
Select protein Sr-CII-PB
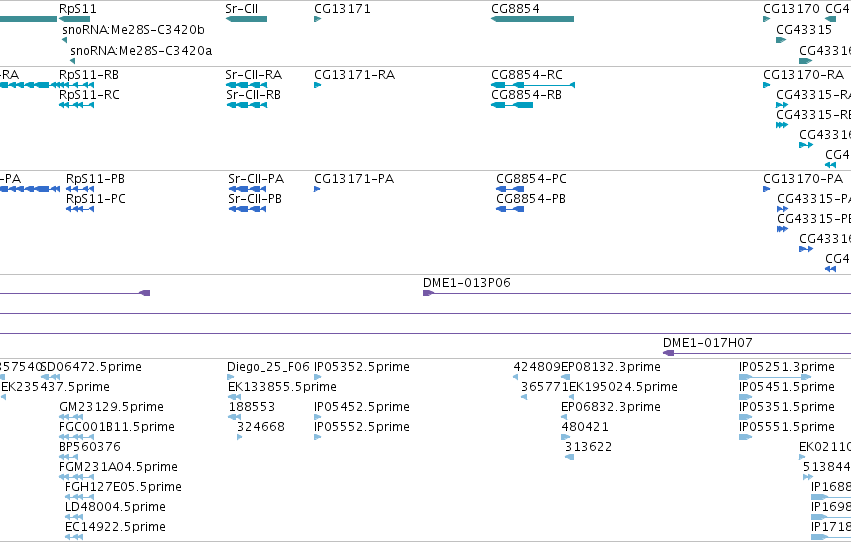tap(255, 199)
